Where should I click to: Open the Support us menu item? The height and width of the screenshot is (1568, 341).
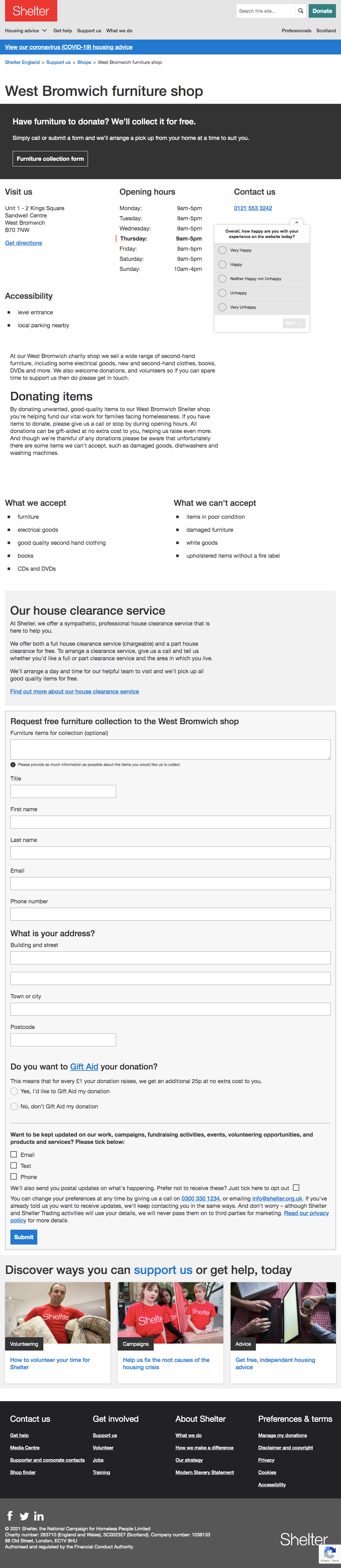click(89, 30)
